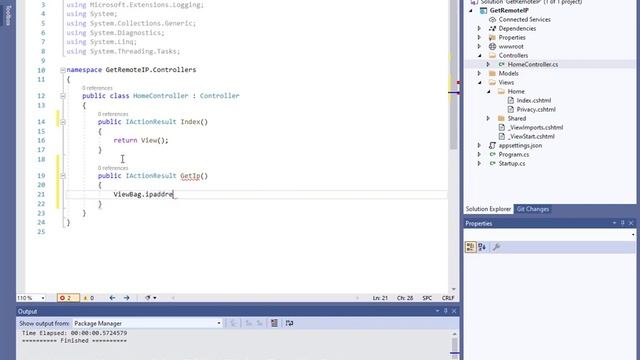640x360 pixels.
Task: Click the editor vertical scrollbar thumb
Action: coord(453,74)
